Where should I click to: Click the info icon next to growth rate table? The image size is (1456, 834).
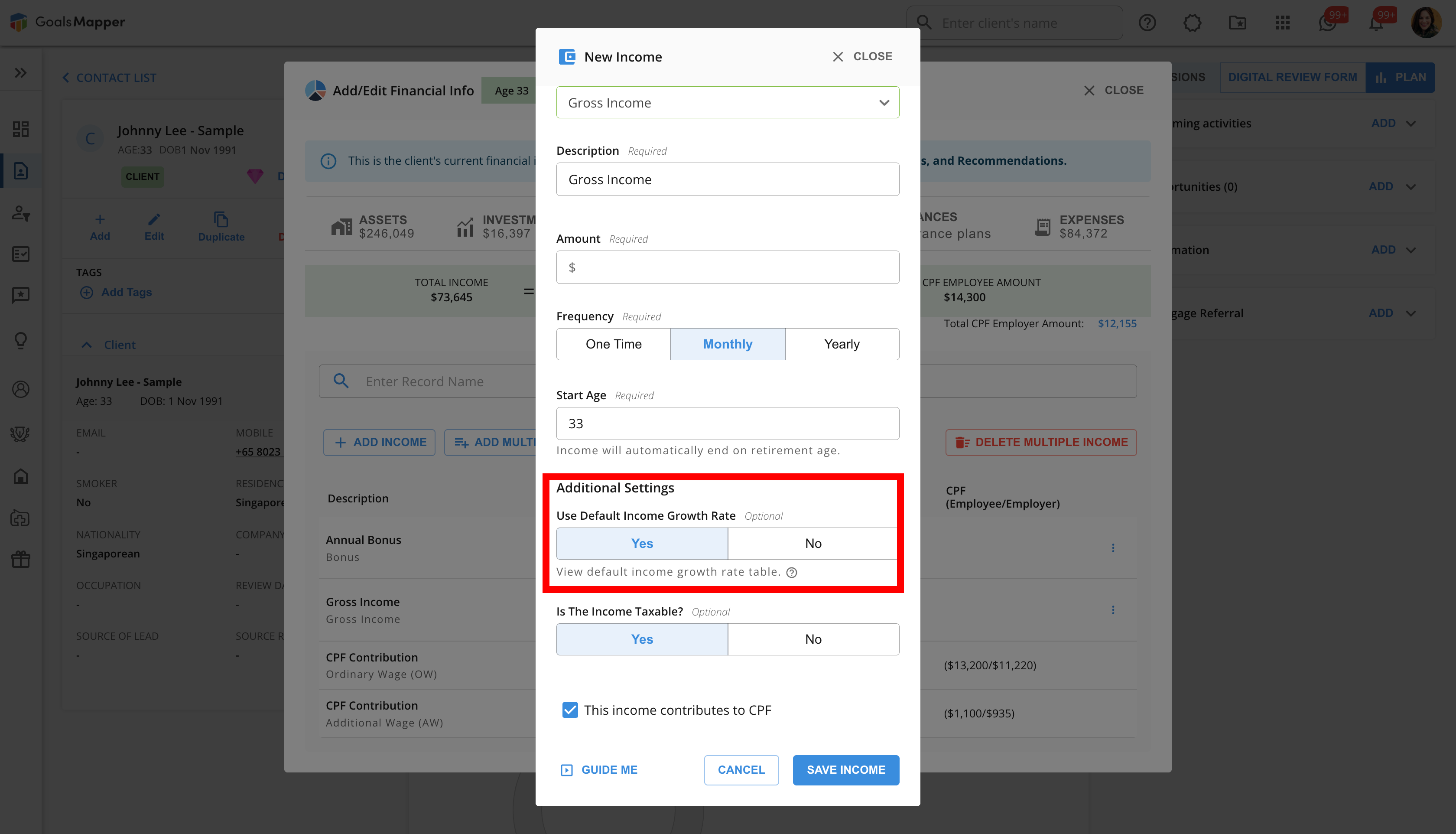(x=791, y=572)
